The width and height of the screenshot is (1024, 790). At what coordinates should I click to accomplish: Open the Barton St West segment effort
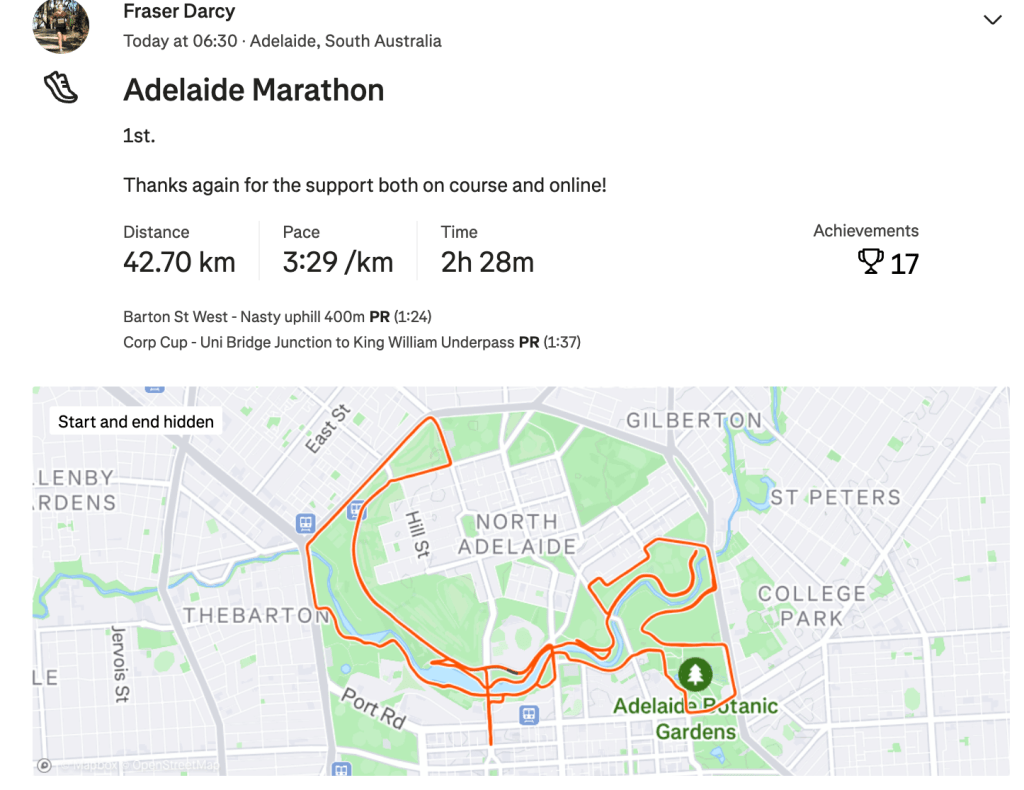[277, 317]
